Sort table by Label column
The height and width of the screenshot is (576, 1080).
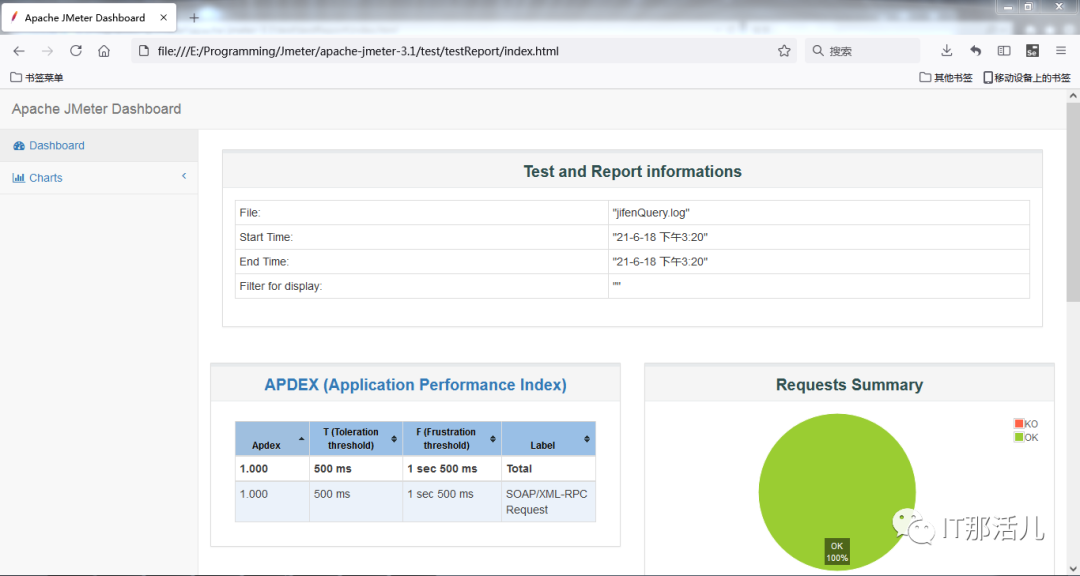(548, 438)
